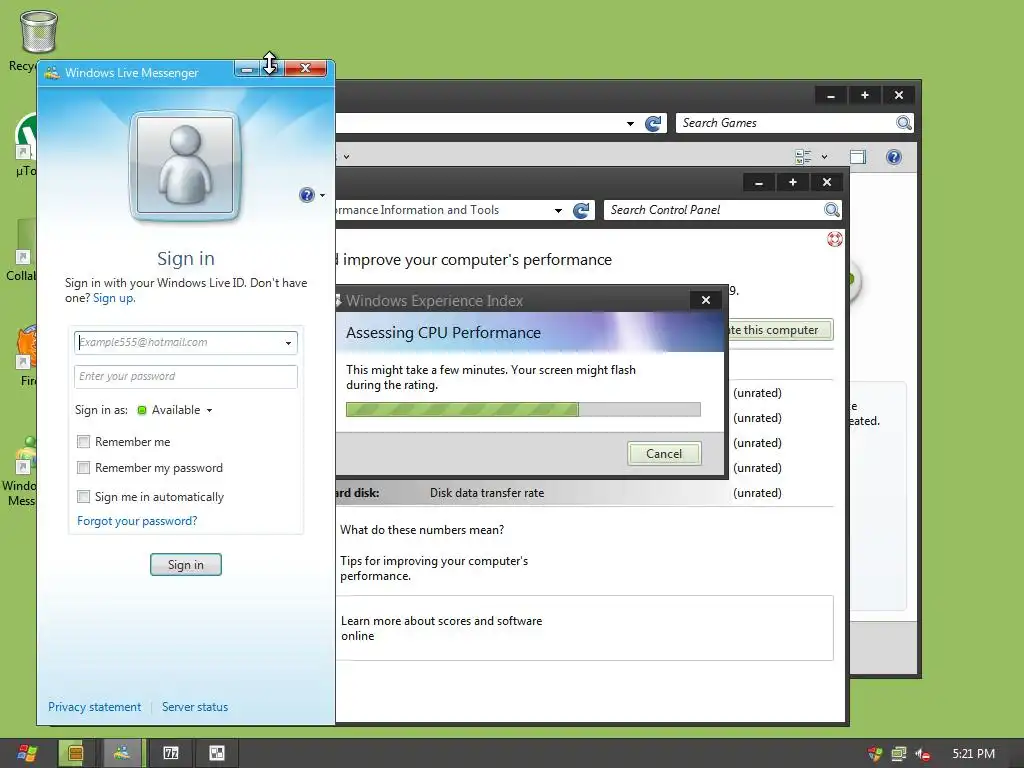The image size is (1024, 768).
Task: Open the Available status dropdown
Action: pyautogui.click(x=175, y=410)
